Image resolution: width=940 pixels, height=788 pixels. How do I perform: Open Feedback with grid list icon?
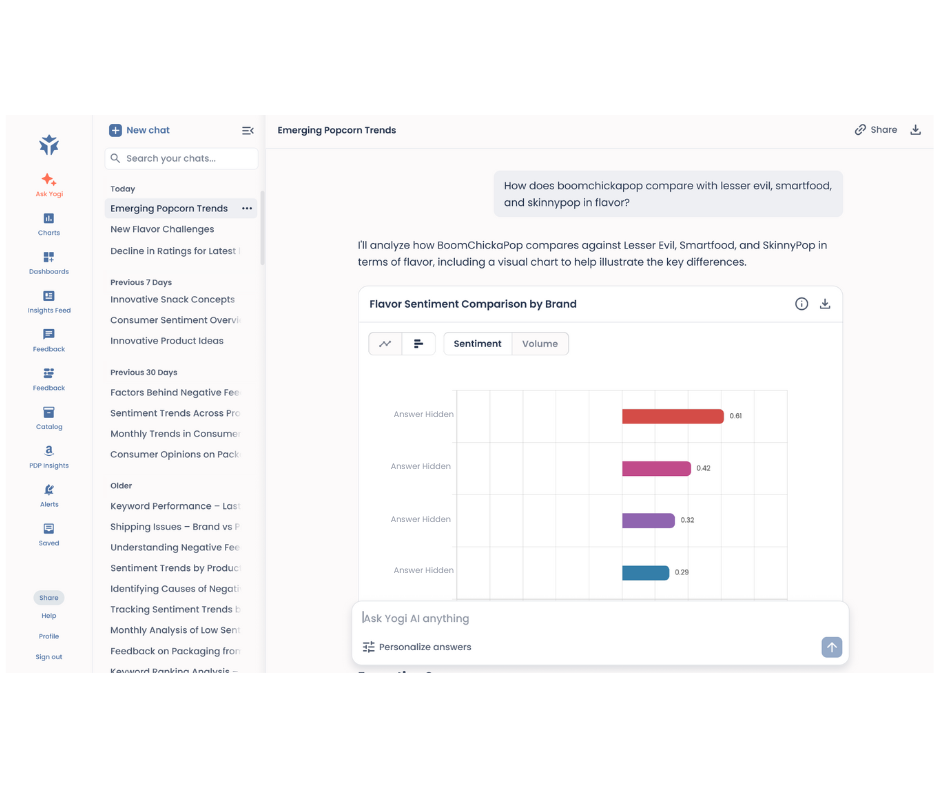(x=49, y=379)
